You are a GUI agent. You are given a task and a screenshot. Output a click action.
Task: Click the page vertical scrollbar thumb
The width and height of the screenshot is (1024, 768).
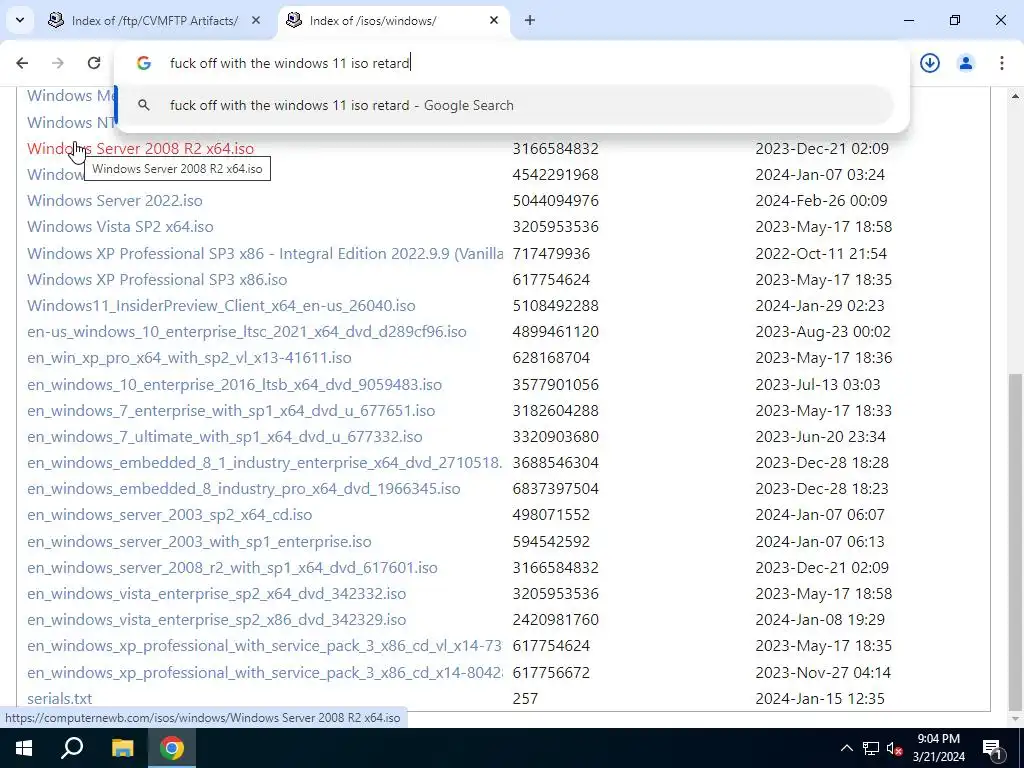[x=1016, y=540]
